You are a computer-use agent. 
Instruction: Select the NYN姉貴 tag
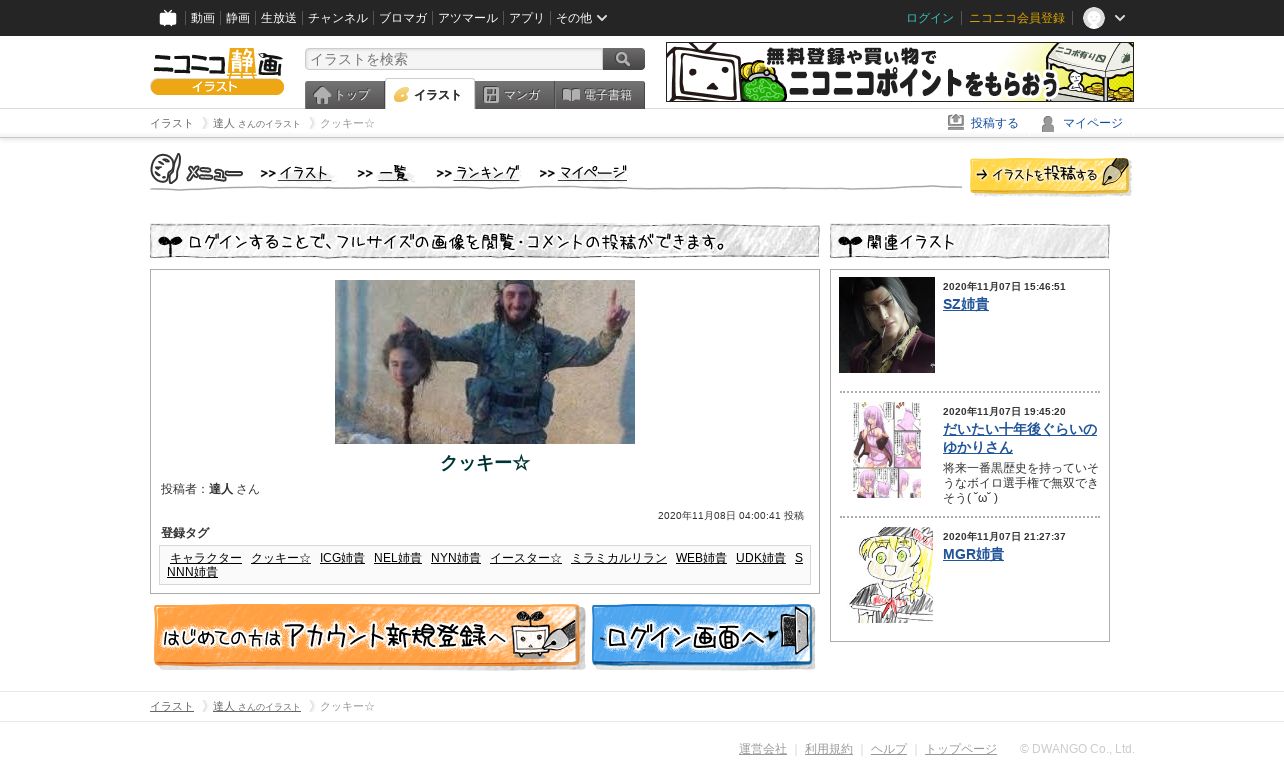tap(456, 558)
